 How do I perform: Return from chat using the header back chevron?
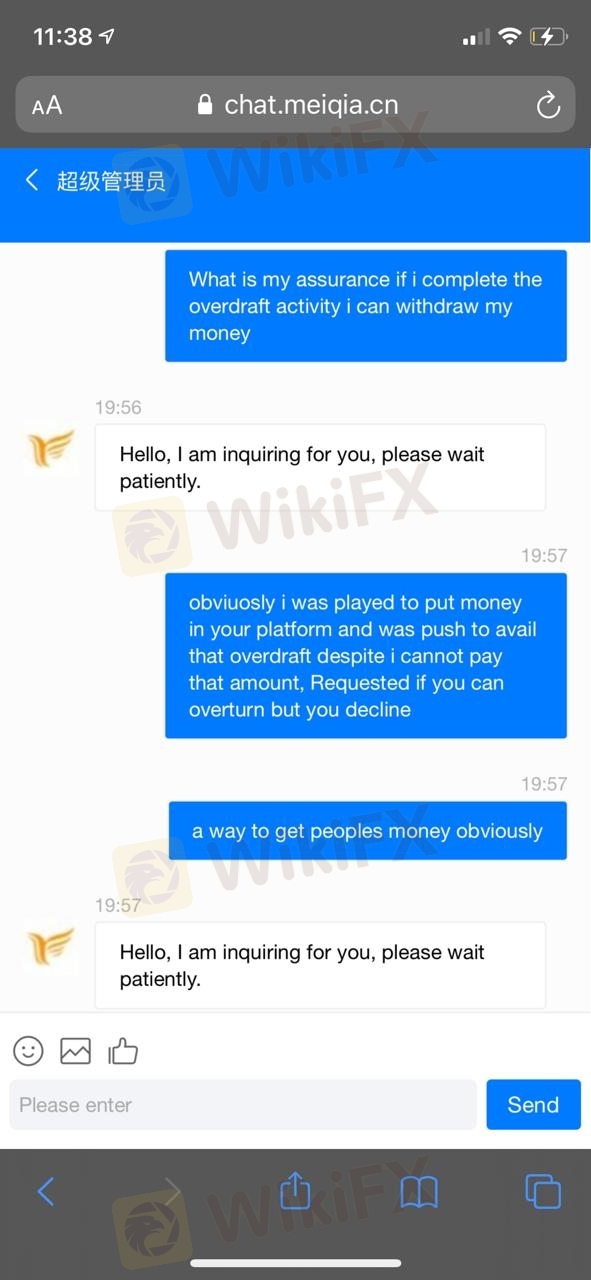click(x=32, y=180)
